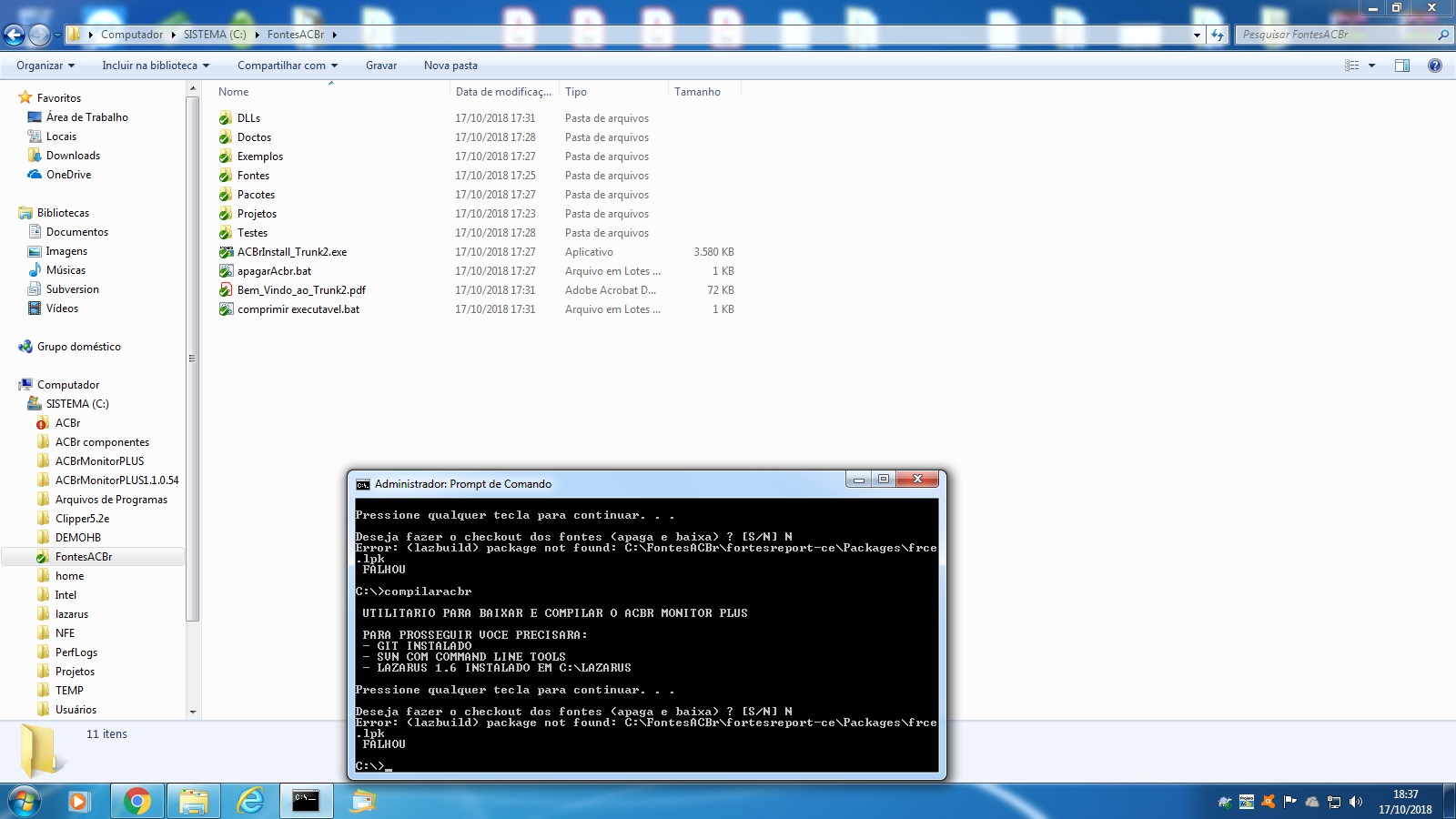Open Google Chrome from the taskbar

(x=137, y=801)
